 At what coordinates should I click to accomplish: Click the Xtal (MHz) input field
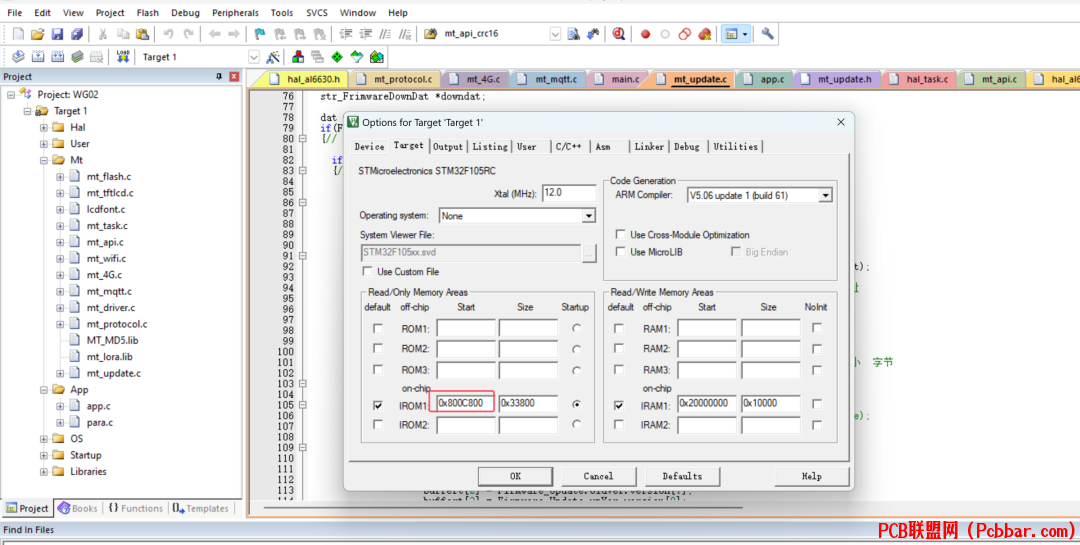(x=569, y=193)
